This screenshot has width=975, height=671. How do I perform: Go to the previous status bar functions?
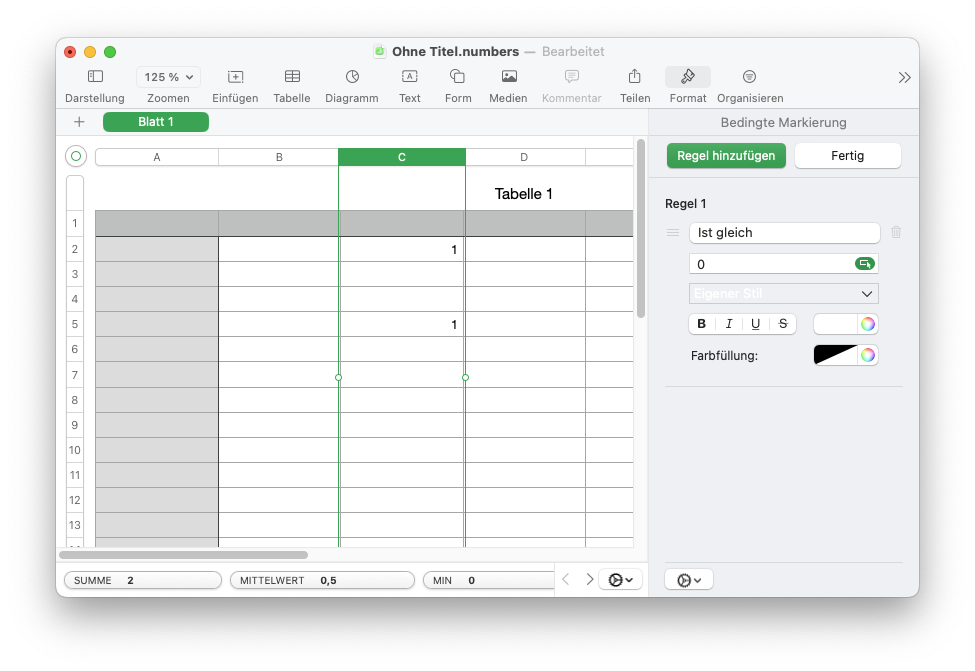point(565,580)
